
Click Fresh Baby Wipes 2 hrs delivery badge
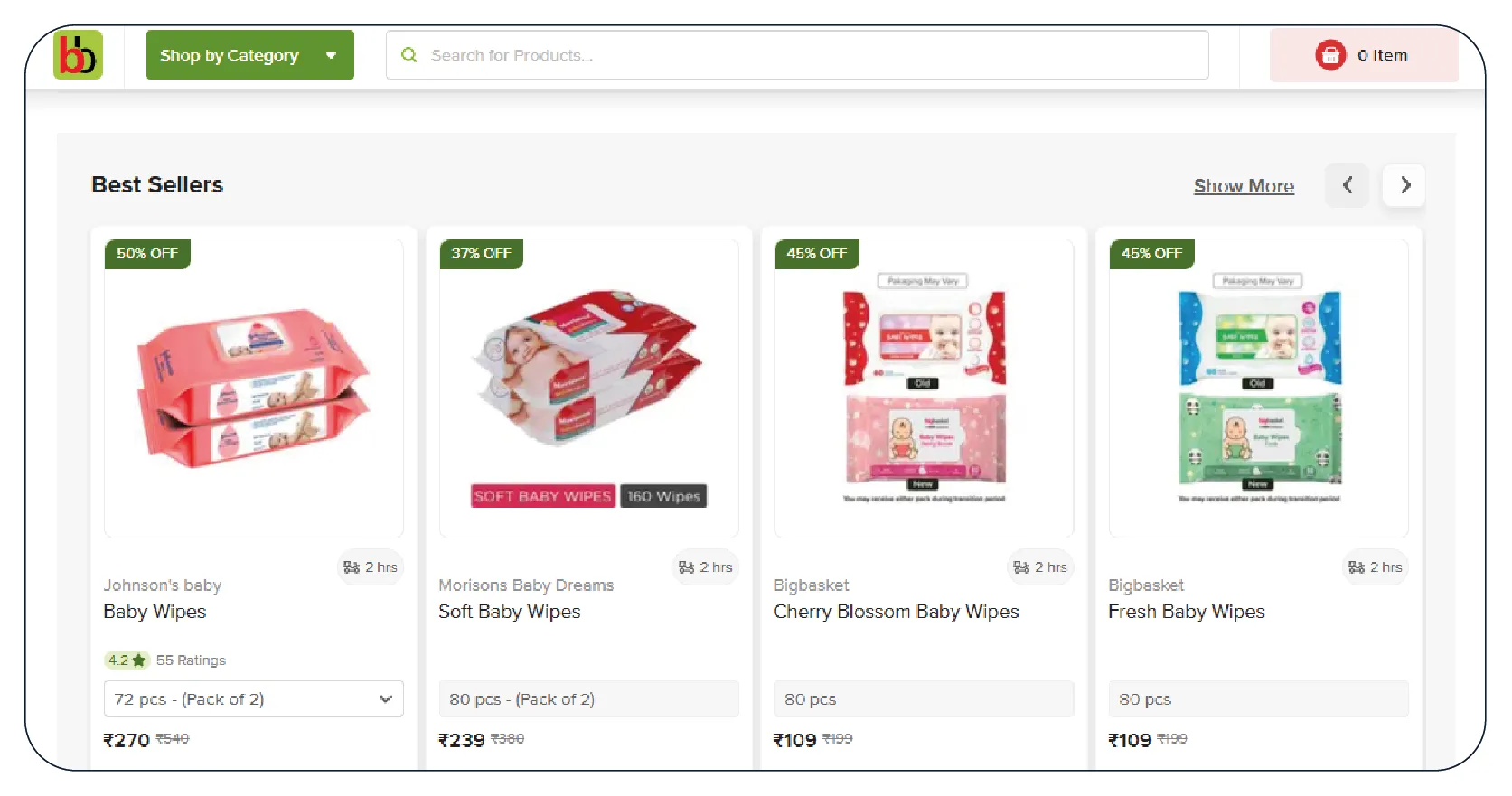point(1375,567)
